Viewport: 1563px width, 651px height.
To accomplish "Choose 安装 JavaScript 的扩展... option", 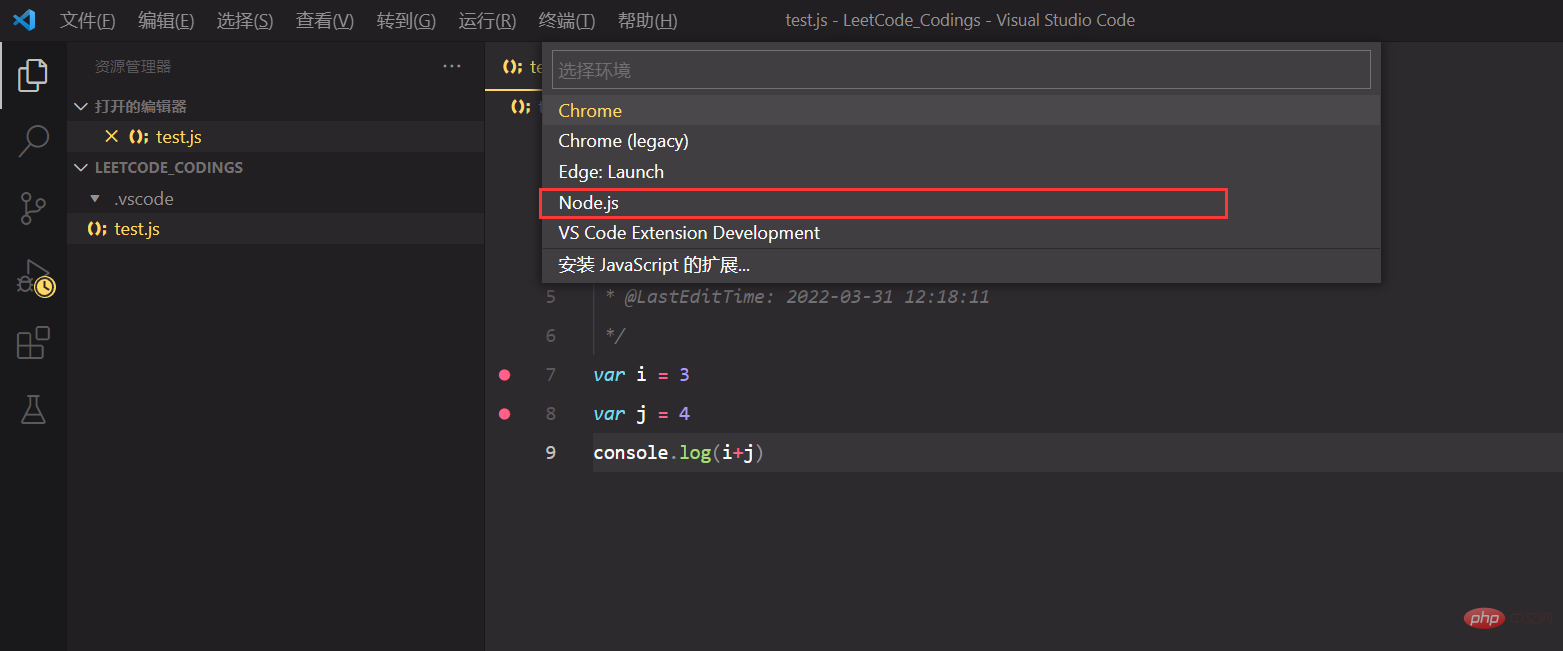I will [654, 265].
